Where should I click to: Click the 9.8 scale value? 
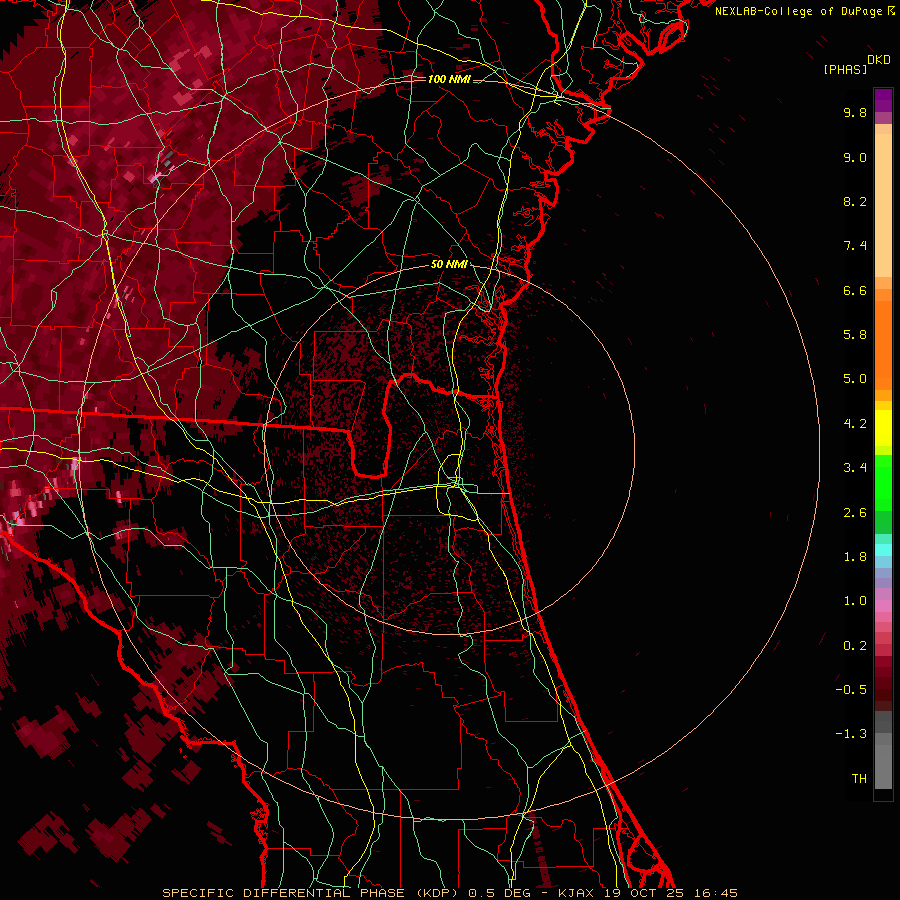(855, 112)
